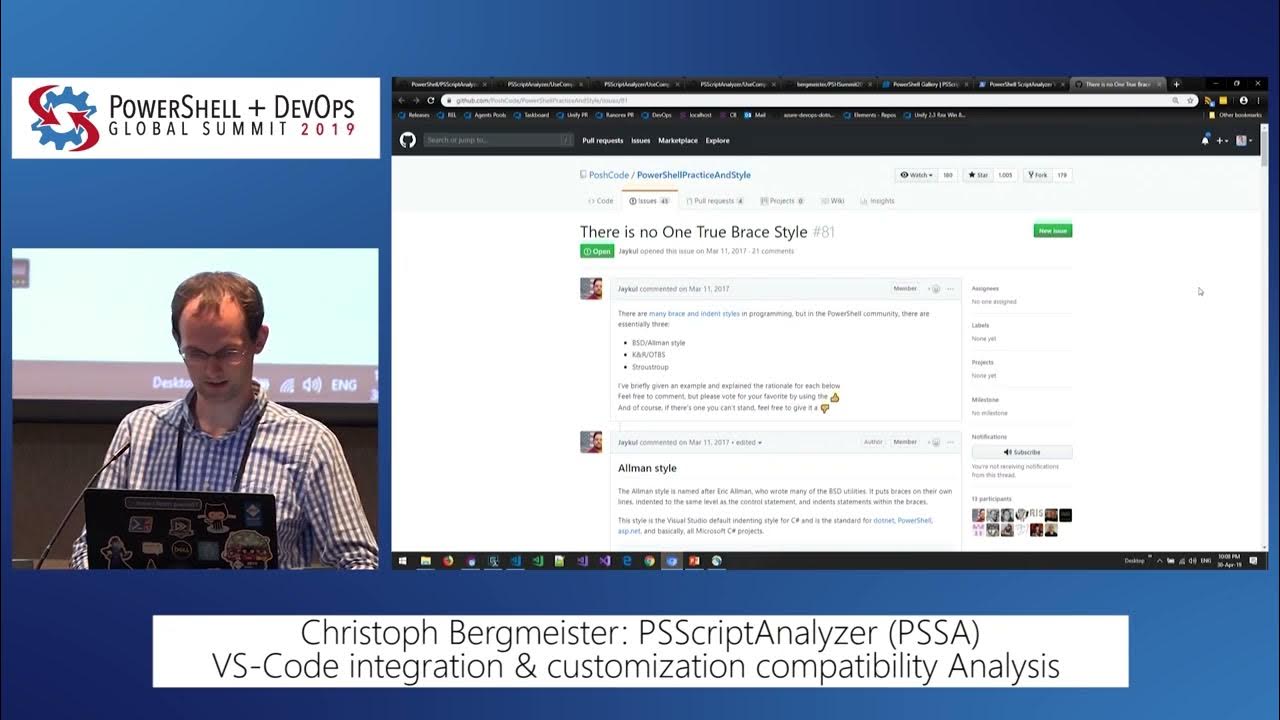Open 'many brace and indent styles' link

[x=694, y=314]
